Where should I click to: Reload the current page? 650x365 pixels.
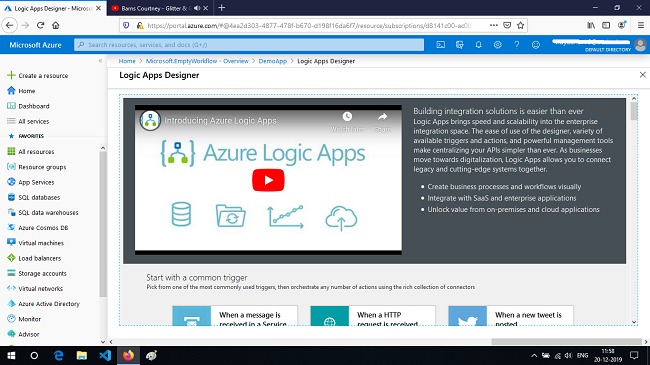(x=40, y=25)
